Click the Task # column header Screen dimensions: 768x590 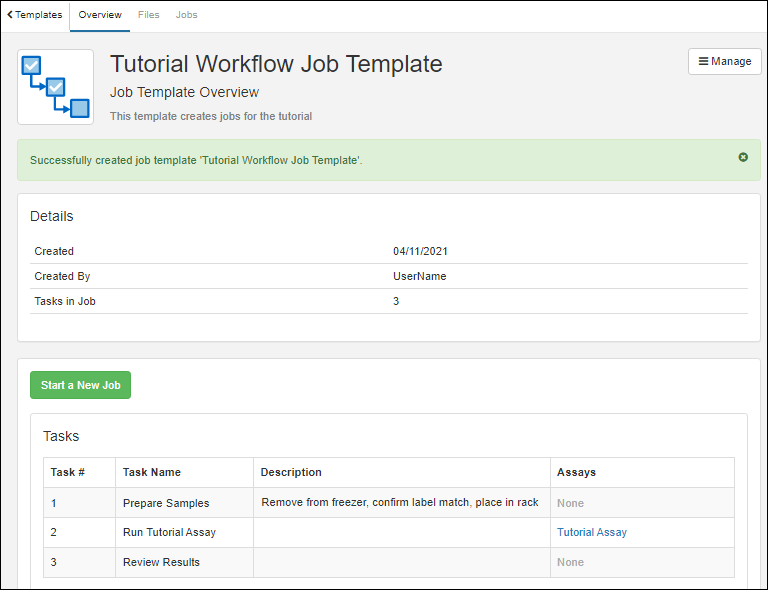pyautogui.click(x=68, y=472)
